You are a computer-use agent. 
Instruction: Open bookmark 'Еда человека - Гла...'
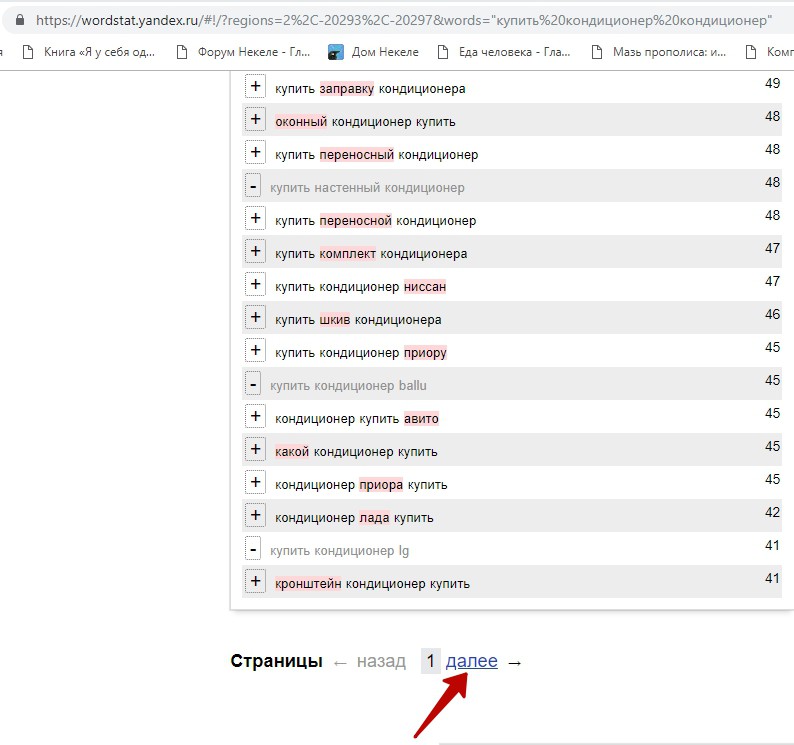point(504,52)
